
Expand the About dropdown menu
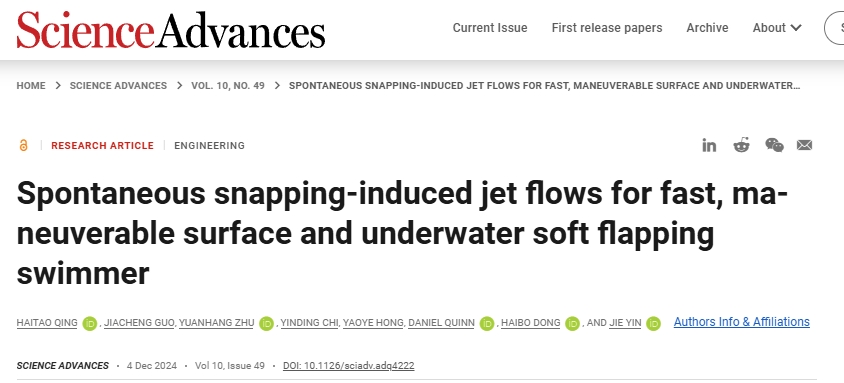(777, 28)
